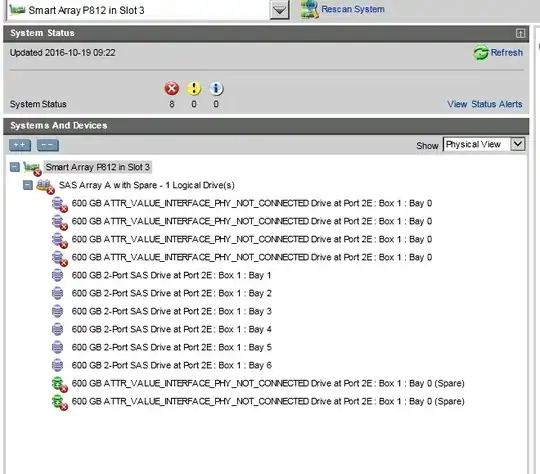
Task: Click the critical alert count 8
Action: click(172, 104)
